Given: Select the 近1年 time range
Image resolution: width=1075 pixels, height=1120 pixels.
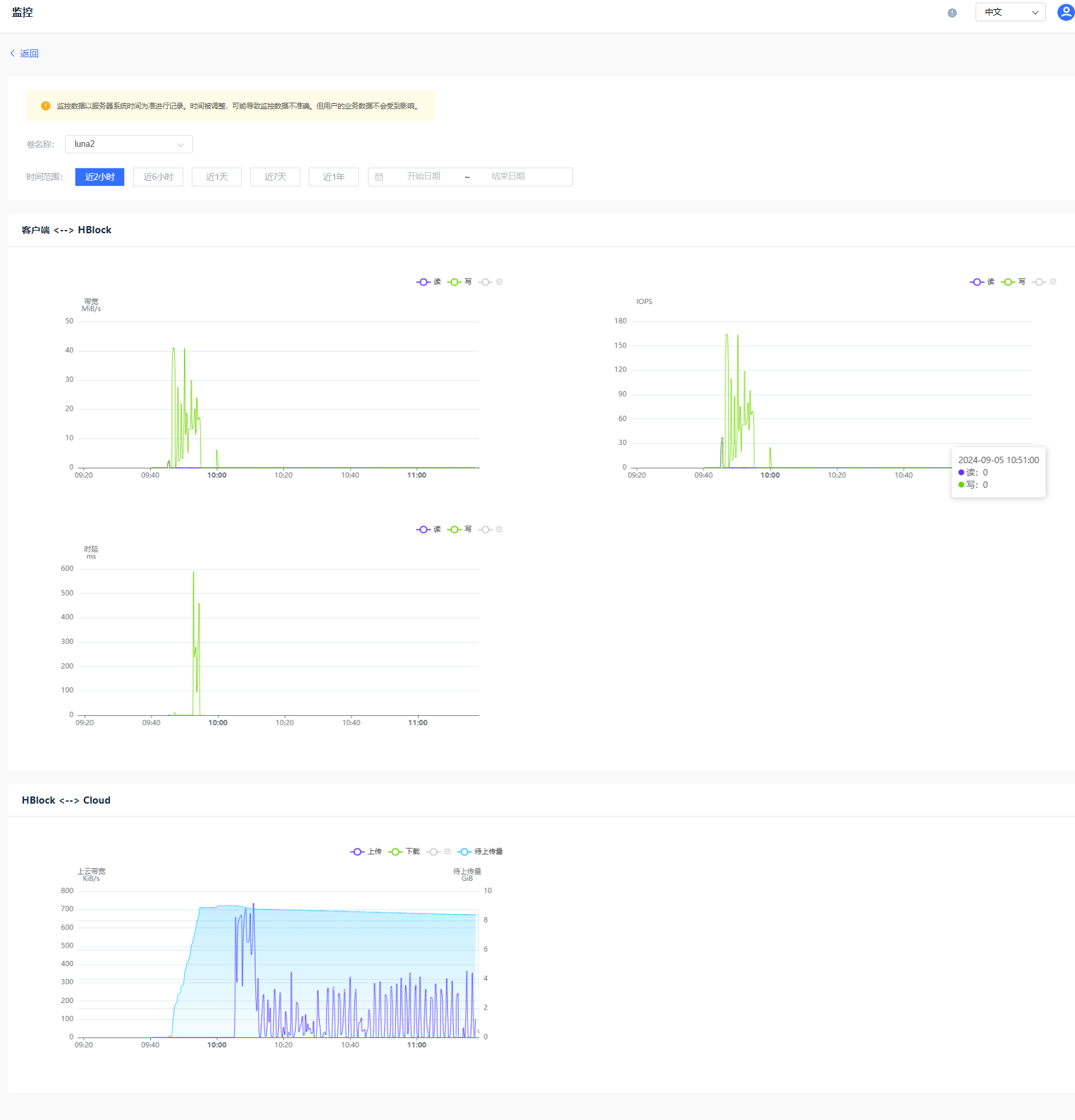Looking at the screenshot, I should 333,177.
